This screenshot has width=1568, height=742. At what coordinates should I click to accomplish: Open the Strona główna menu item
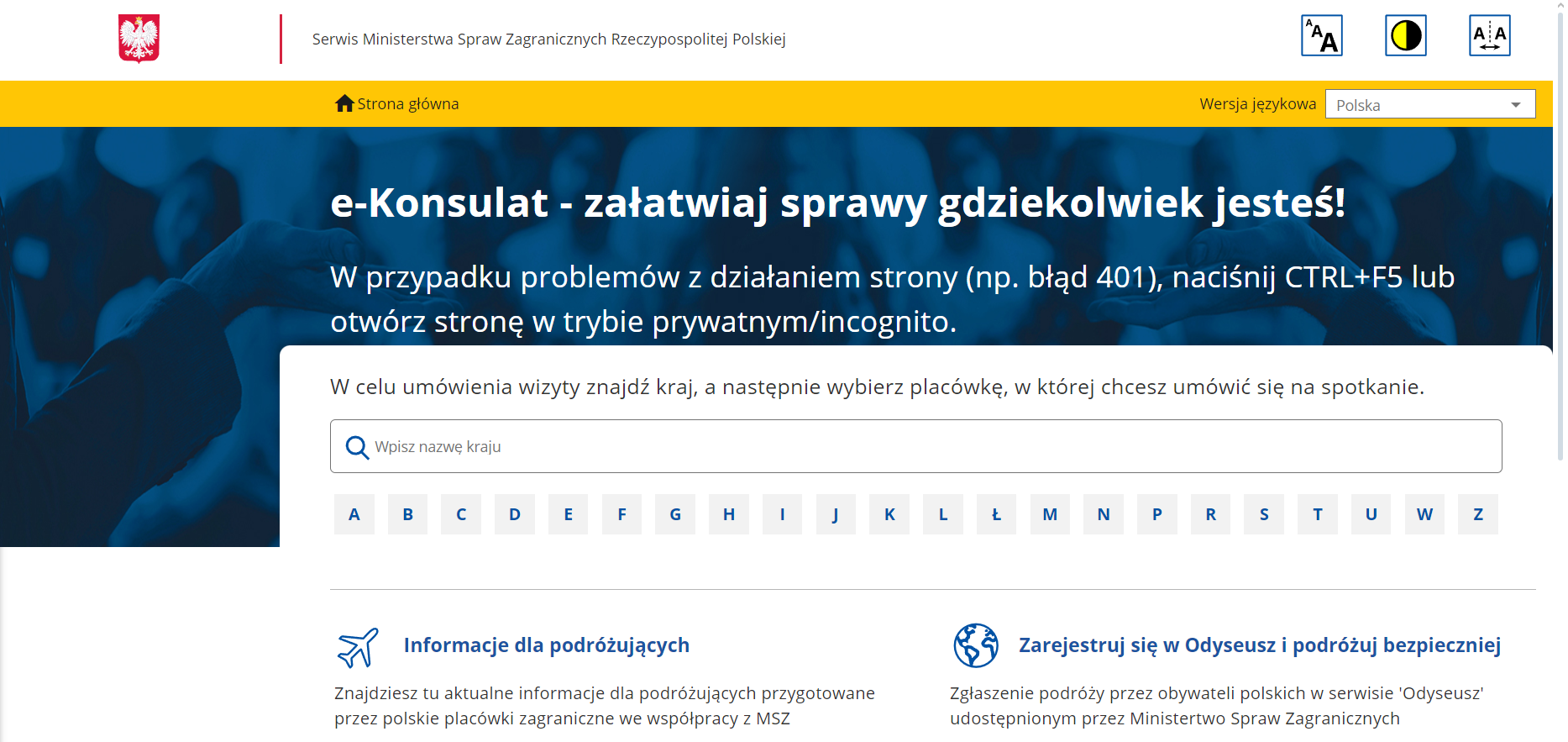pos(407,104)
